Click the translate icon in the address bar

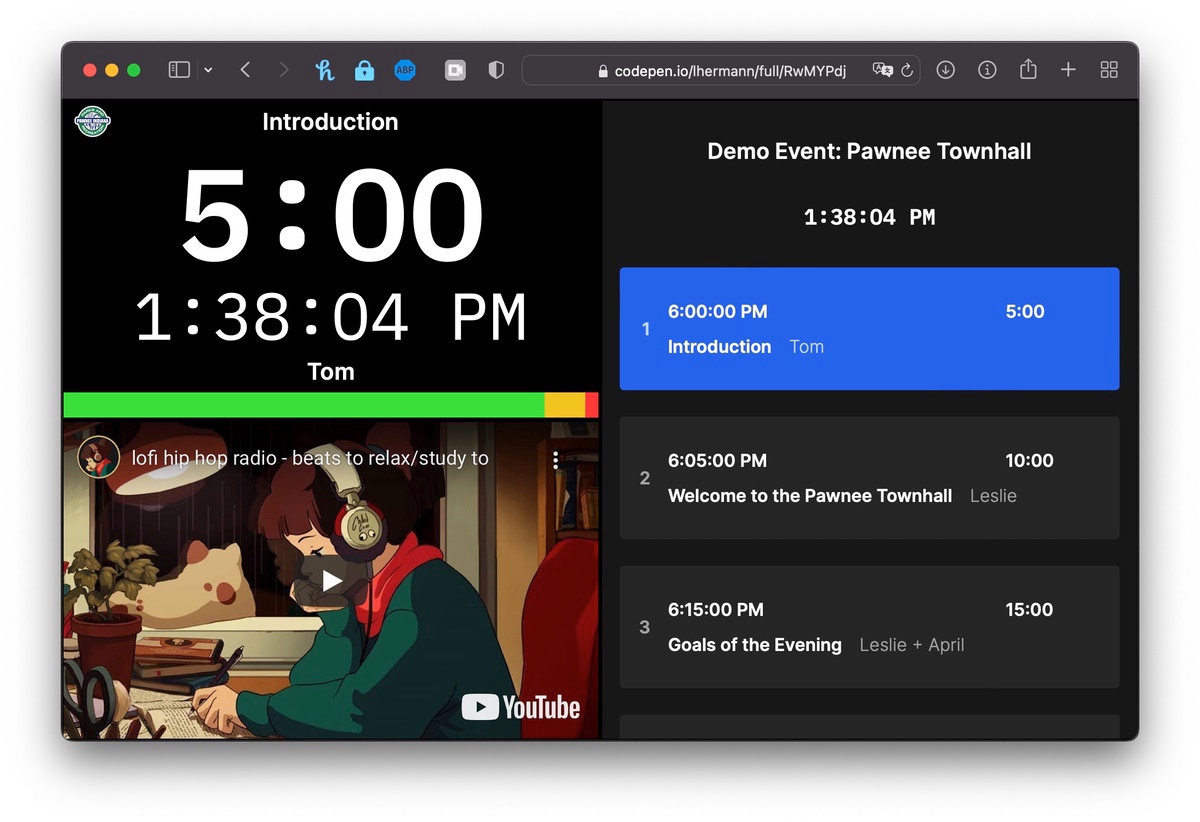click(x=883, y=70)
